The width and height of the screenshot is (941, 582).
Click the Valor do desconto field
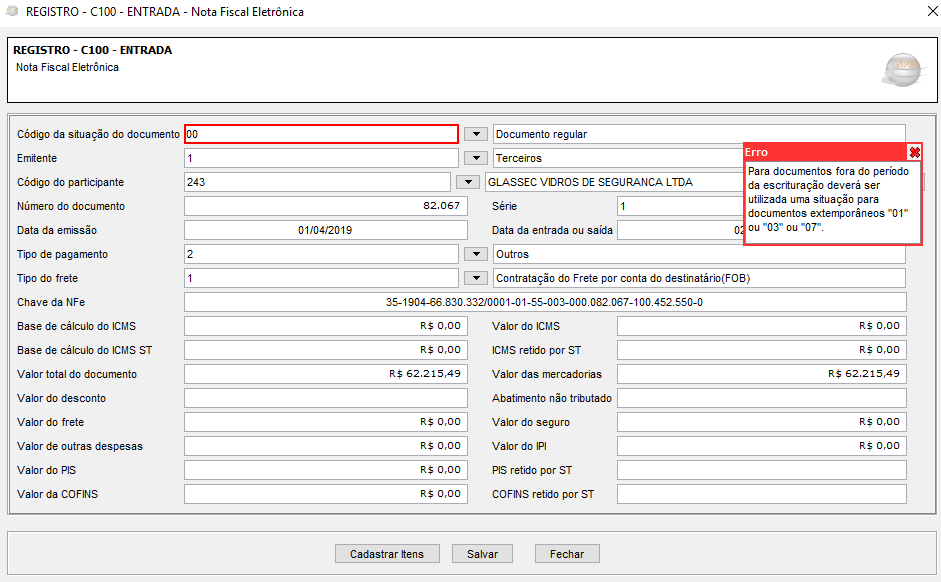pos(325,398)
